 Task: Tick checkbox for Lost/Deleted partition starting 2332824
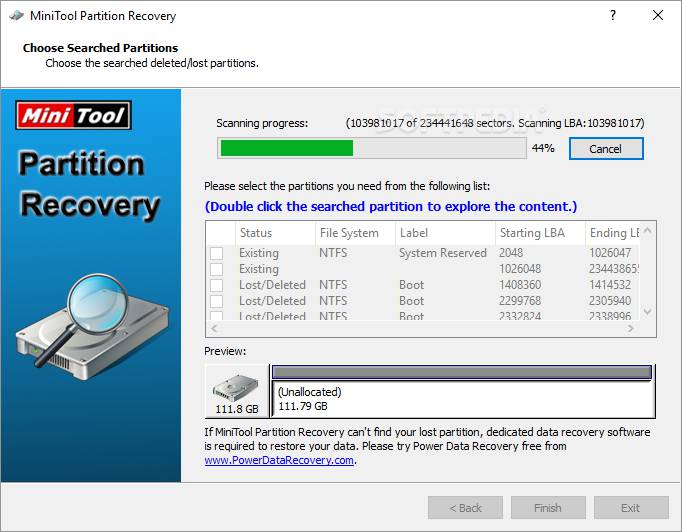click(216, 315)
